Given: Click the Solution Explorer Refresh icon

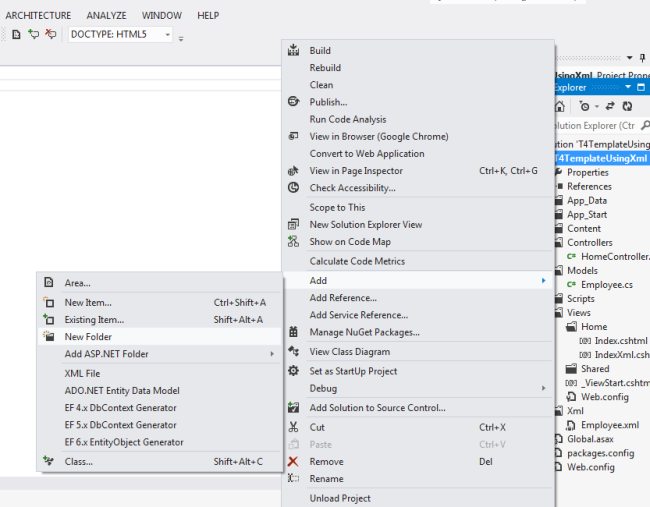Looking at the screenshot, I should 627,107.
